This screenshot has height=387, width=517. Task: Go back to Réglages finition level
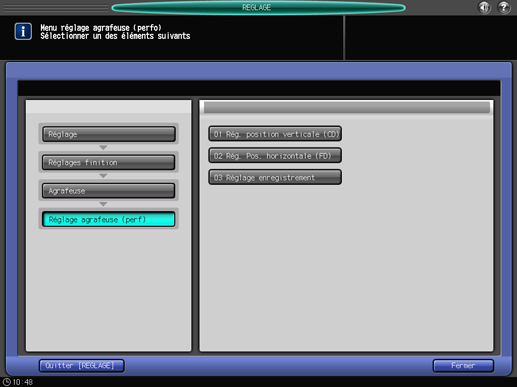(x=109, y=162)
